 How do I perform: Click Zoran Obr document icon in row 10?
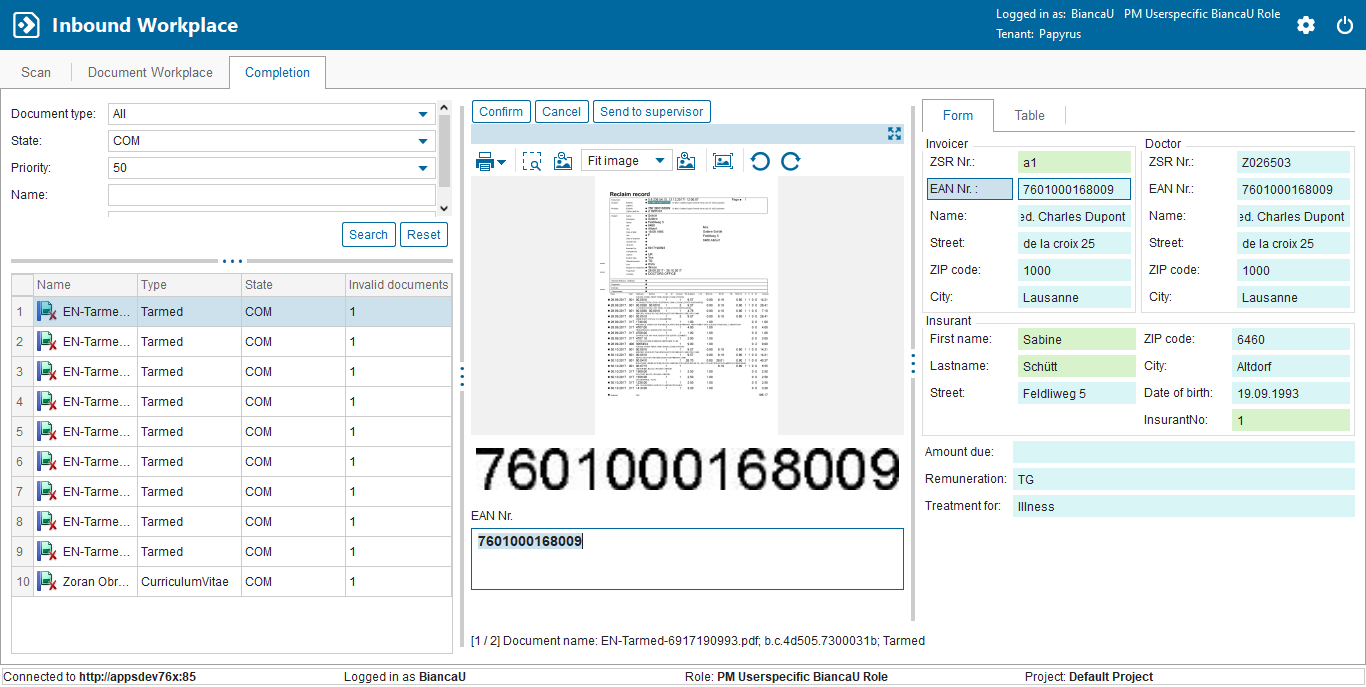click(x=47, y=582)
